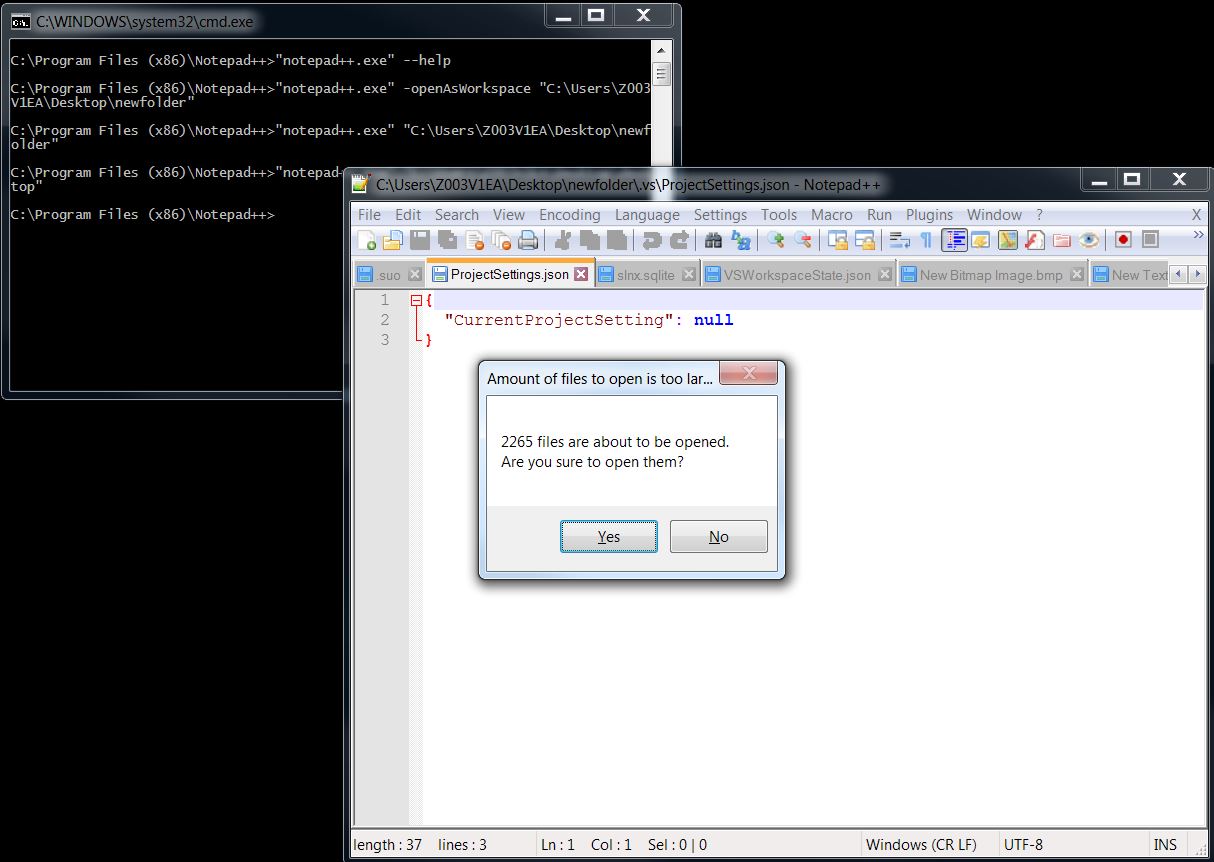Open the Find dialog via binoculars icon

[x=713, y=240]
